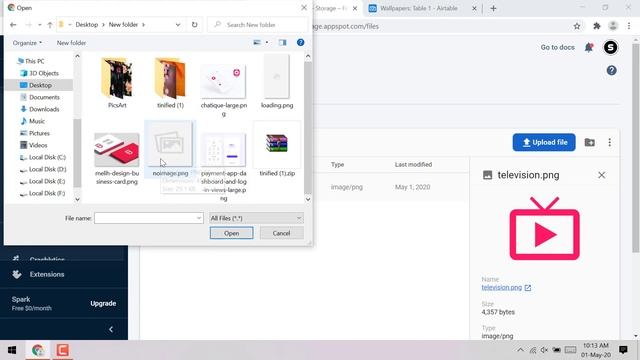Select 3D Objects in navigation tree
640x360 pixels.
40,73
